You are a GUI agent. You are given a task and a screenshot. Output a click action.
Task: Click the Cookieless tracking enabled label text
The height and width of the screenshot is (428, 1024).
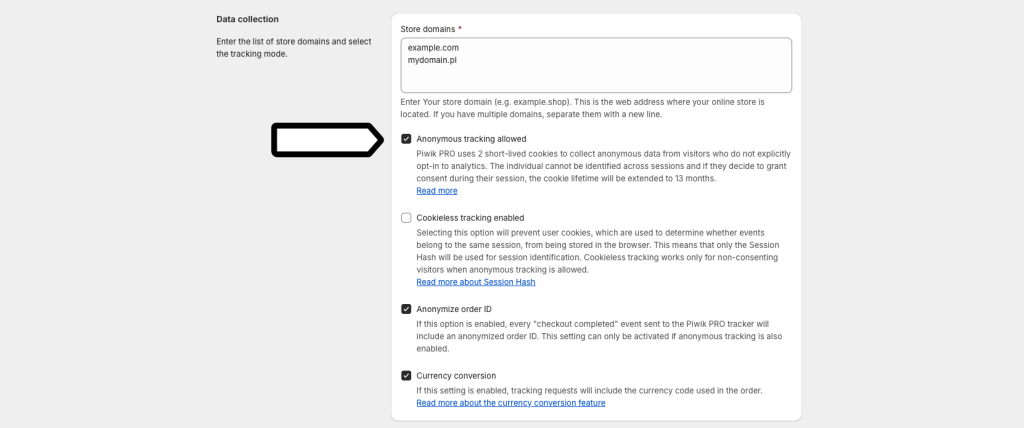pos(470,218)
